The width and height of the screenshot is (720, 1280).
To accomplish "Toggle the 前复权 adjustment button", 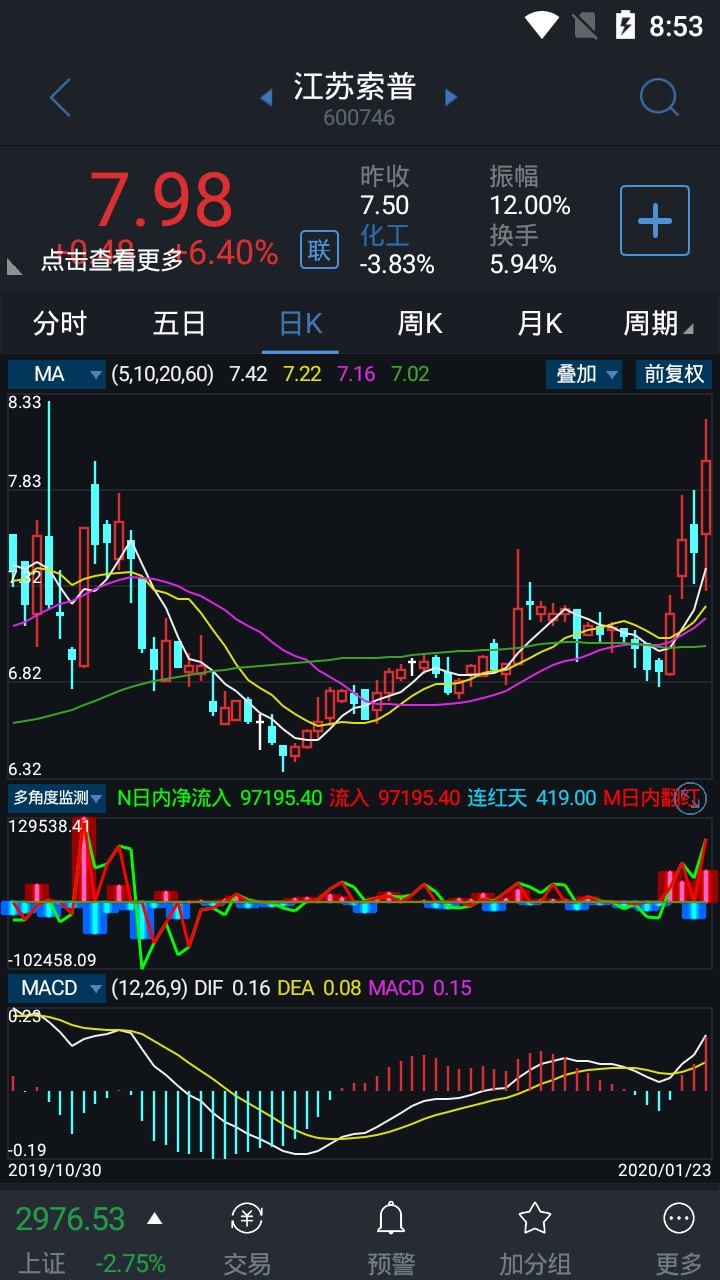I will click(674, 374).
